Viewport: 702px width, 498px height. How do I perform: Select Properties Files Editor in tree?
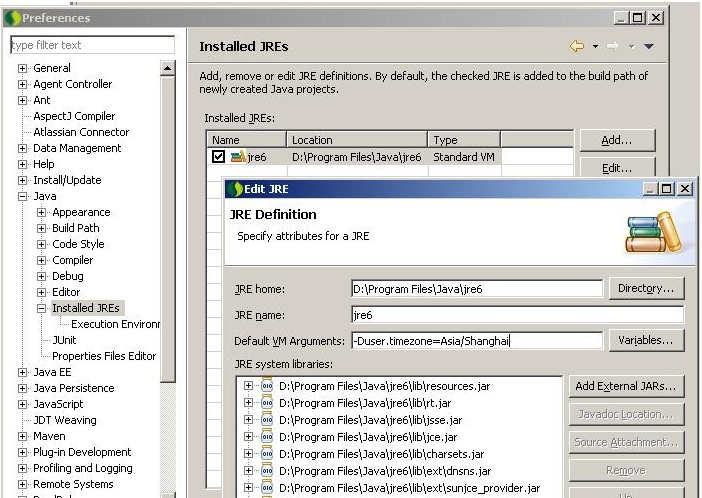pyautogui.click(x=104, y=356)
